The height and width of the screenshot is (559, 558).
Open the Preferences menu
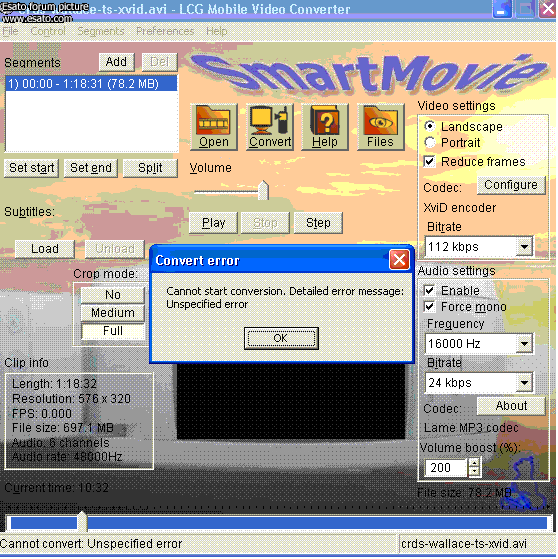tap(165, 31)
